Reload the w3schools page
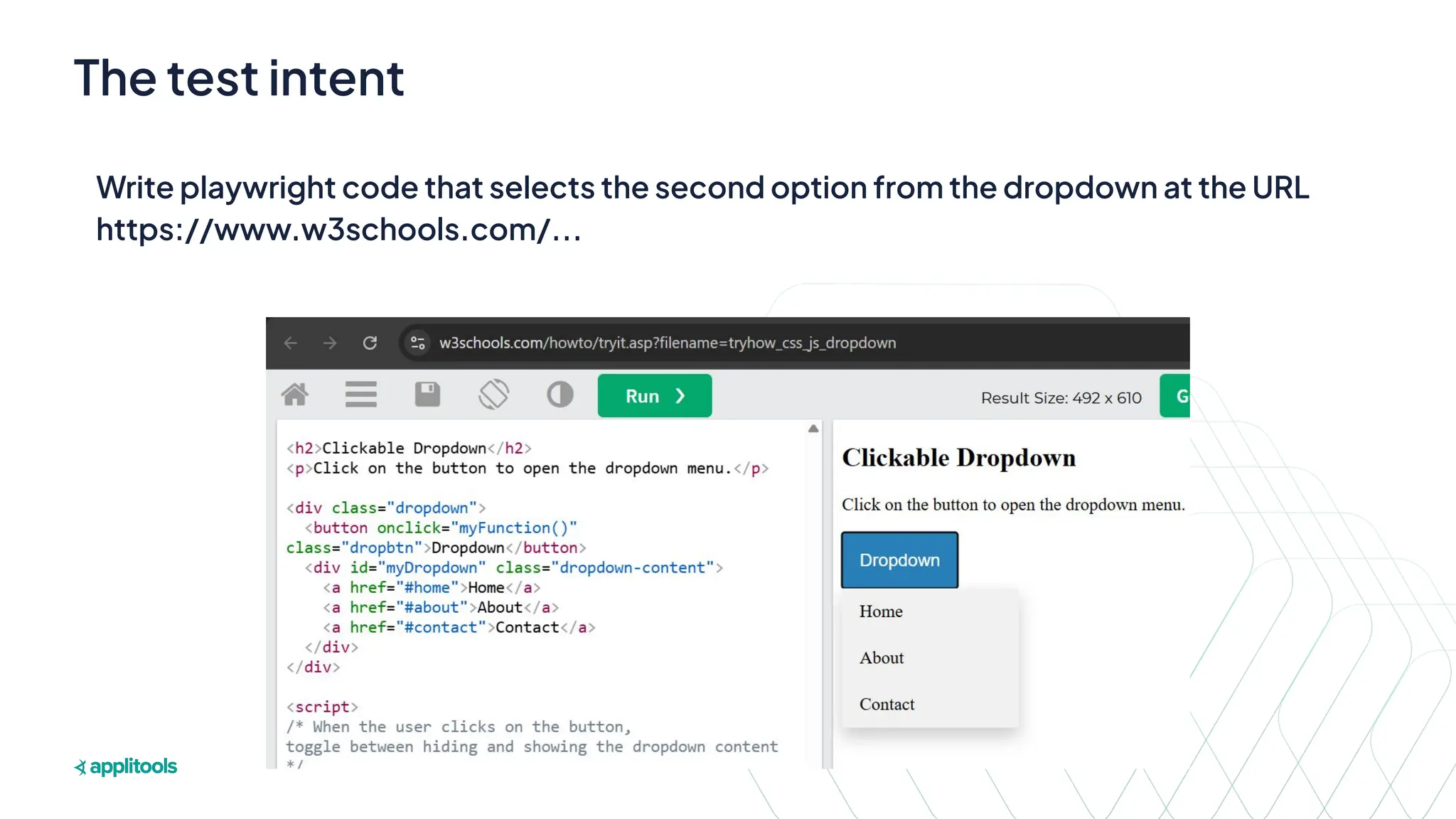 370,343
